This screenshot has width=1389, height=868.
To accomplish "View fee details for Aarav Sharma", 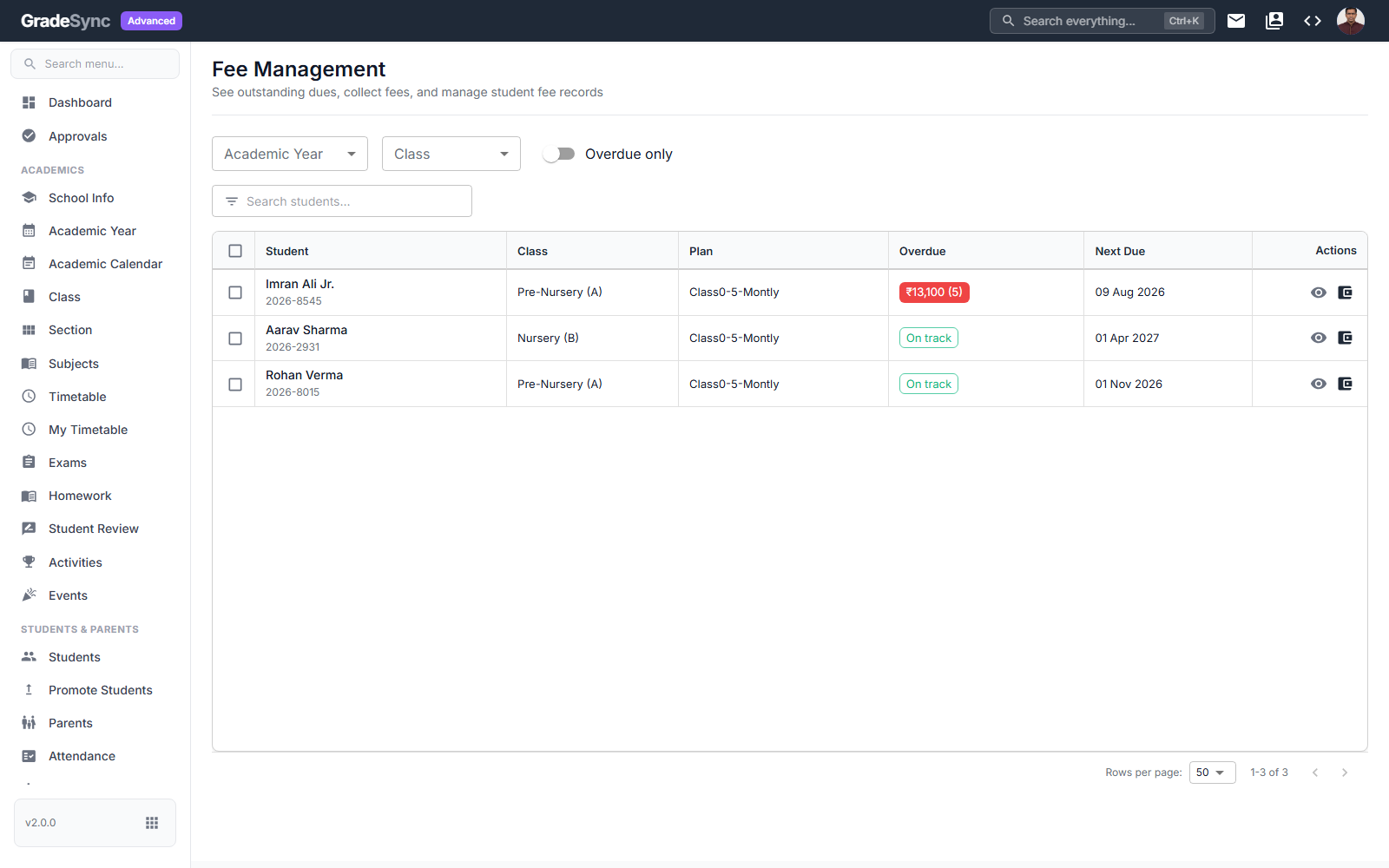I will pos(1319,338).
